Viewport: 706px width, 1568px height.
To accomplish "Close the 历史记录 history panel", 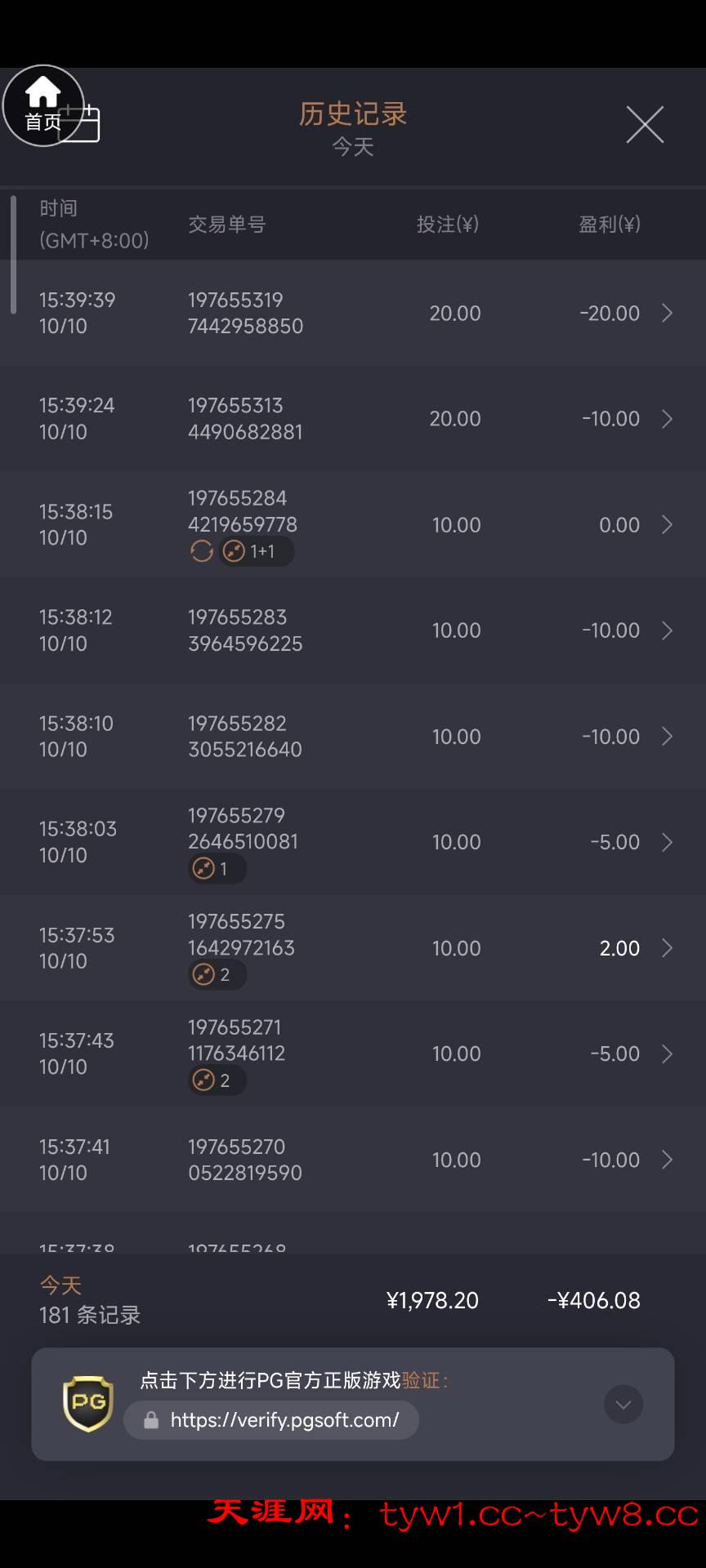I will (x=645, y=125).
